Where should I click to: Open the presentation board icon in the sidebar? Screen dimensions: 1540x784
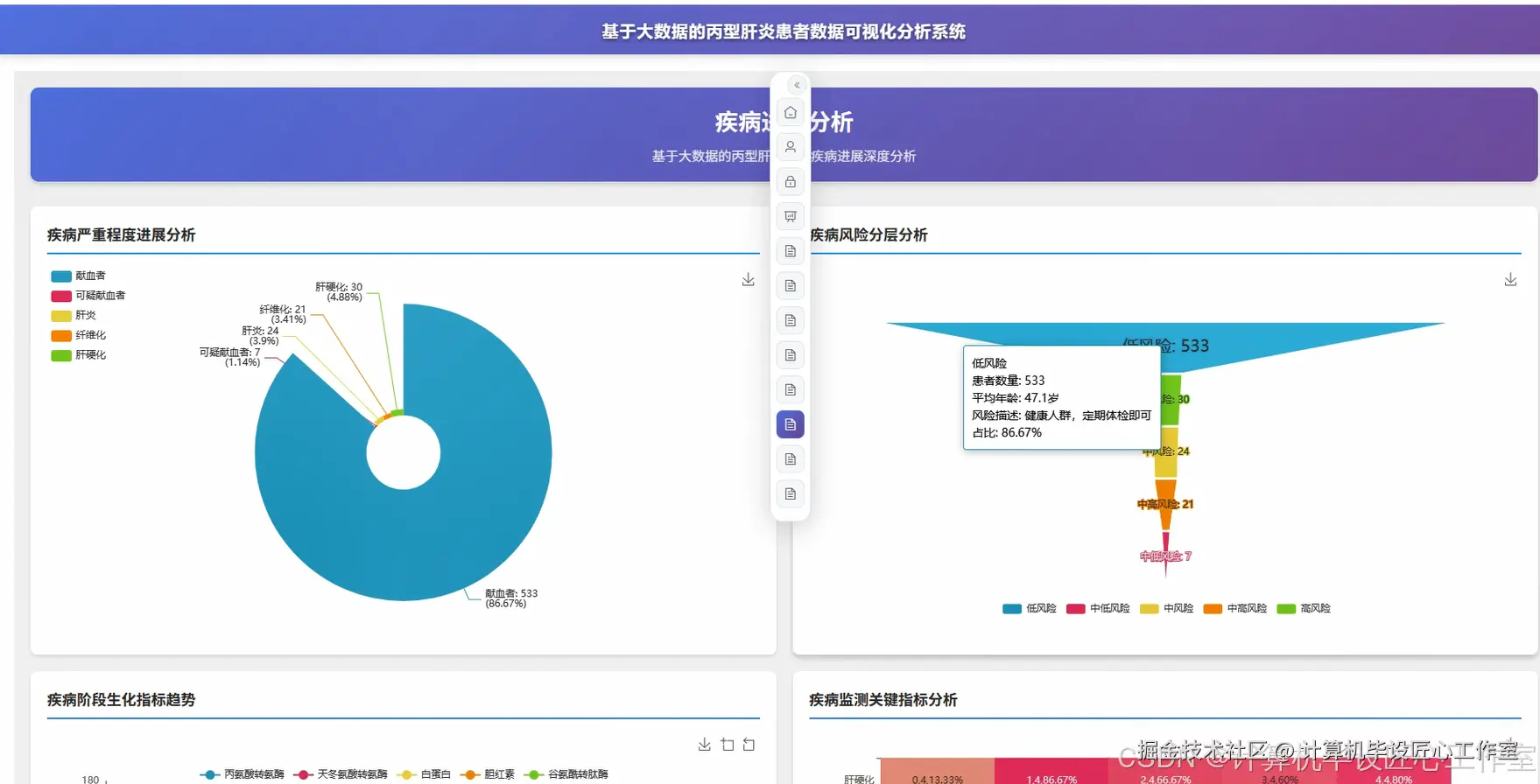tap(791, 216)
